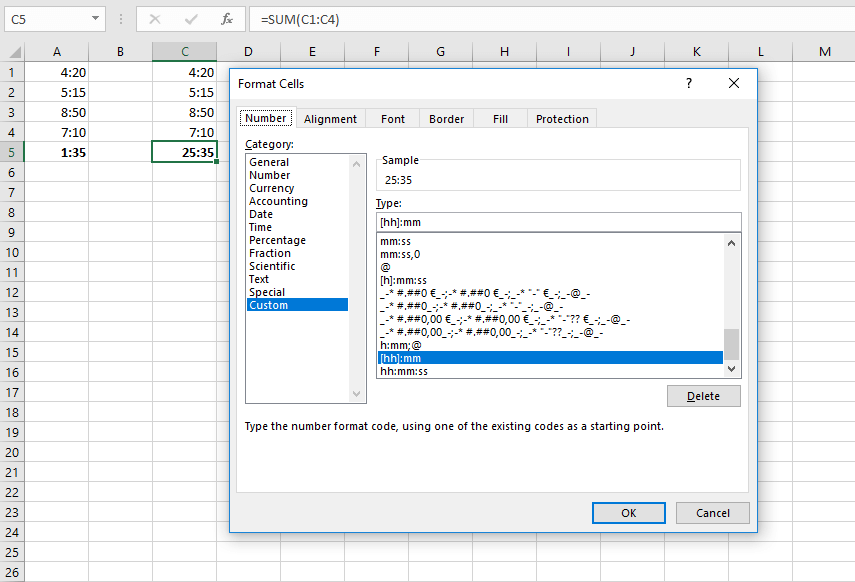Choose the [h]:mm:ss format code
The height and width of the screenshot is (582, 855).
[550, 280]
